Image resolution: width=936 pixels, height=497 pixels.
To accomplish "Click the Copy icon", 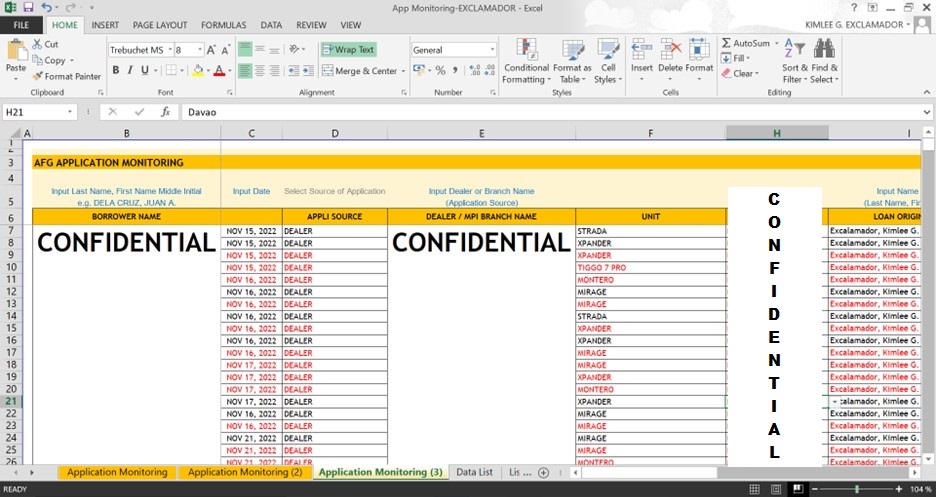I will point(38,60).
